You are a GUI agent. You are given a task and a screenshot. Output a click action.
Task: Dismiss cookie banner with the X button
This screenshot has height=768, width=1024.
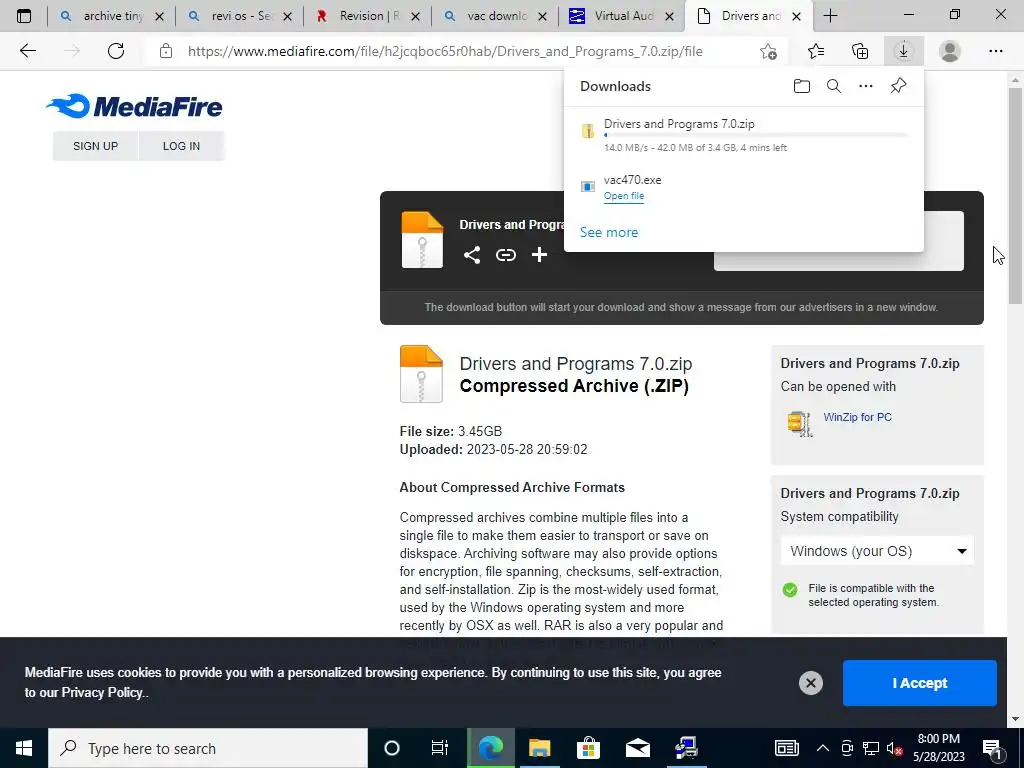(810, 683)
